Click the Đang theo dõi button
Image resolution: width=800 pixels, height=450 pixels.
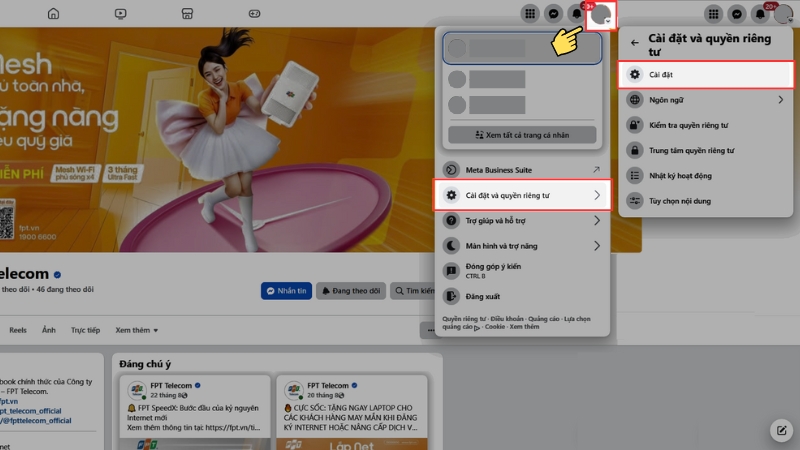coord(351,291)
